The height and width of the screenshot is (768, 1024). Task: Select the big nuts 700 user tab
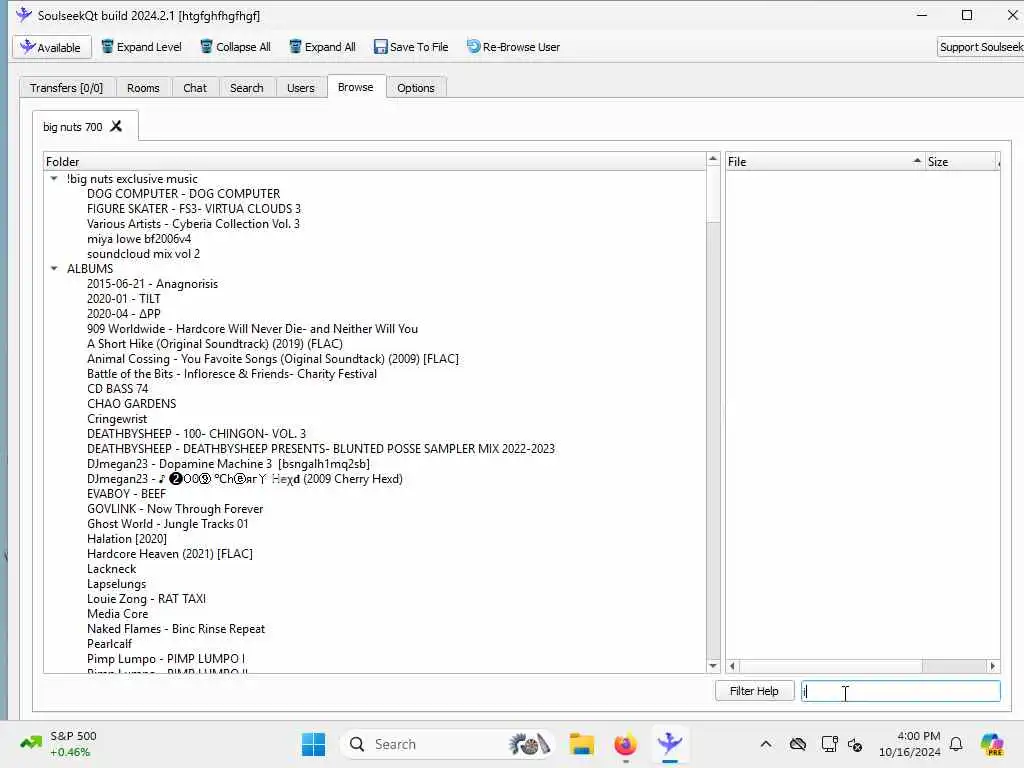click(72, 127)
